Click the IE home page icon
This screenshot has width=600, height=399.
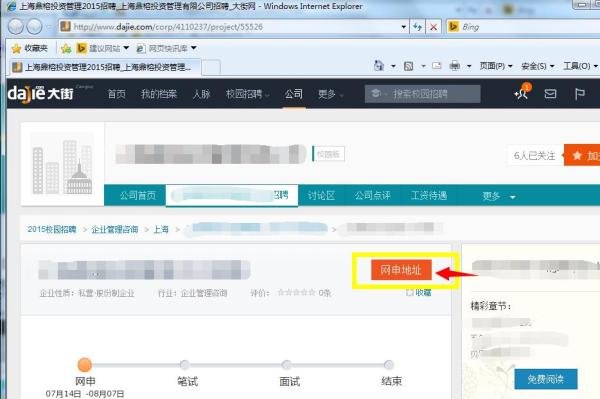378,66
